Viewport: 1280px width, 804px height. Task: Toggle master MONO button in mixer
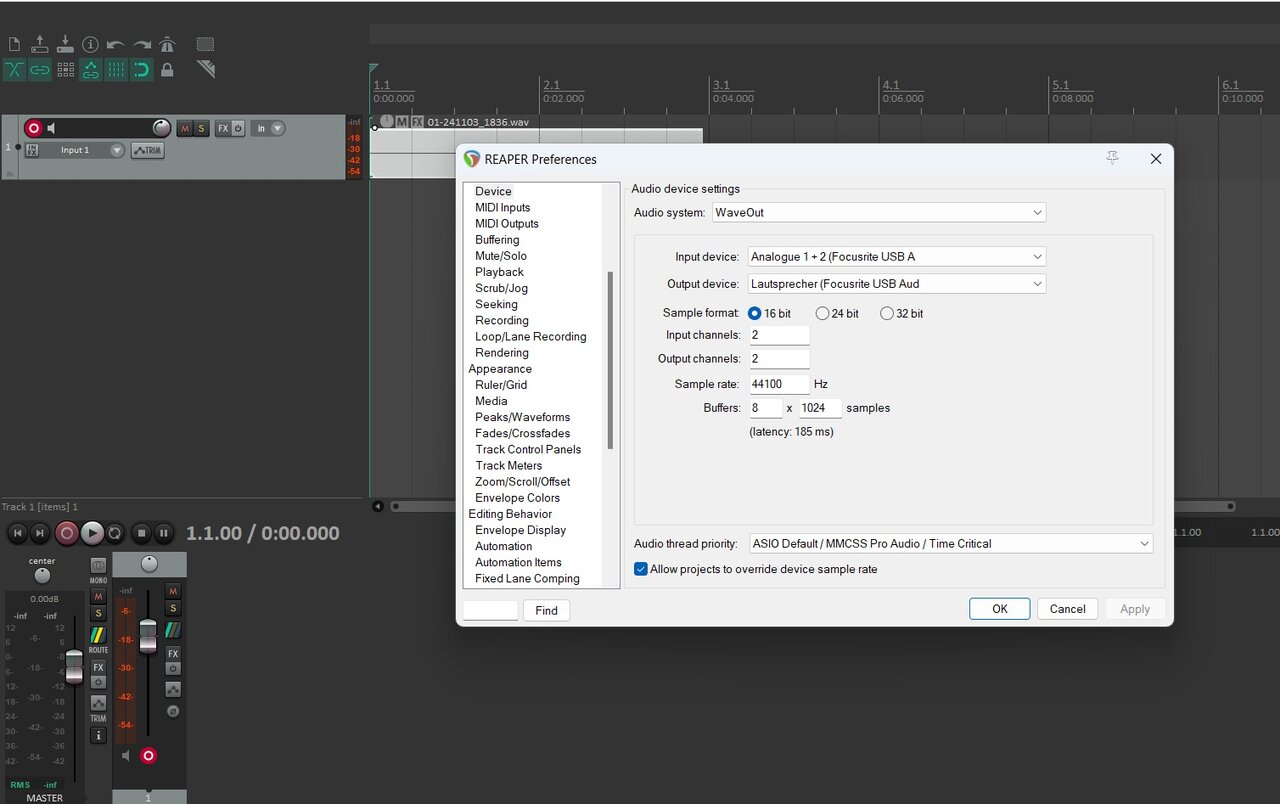[x=98, y=566]
